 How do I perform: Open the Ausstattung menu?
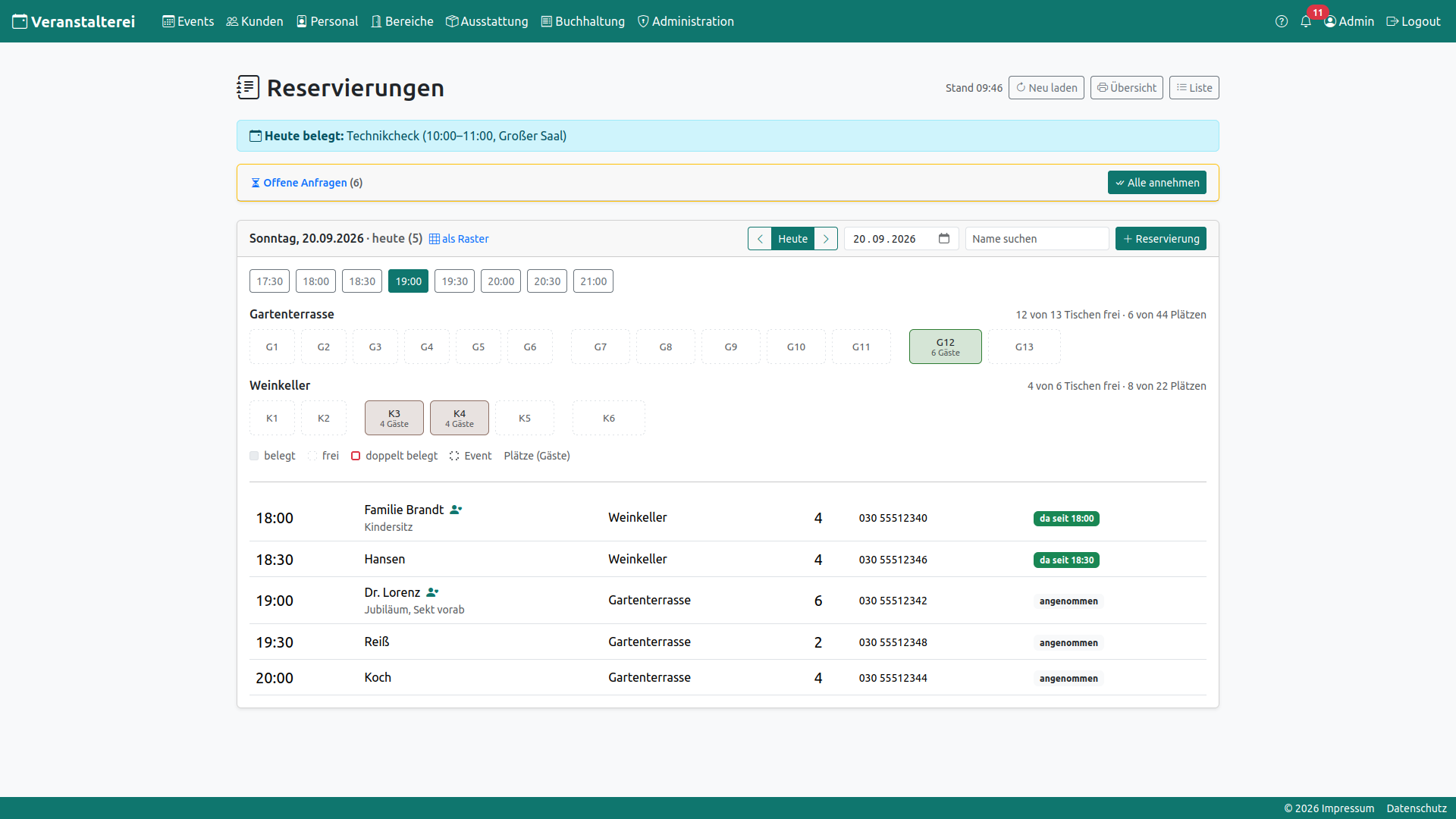(487, 21)
